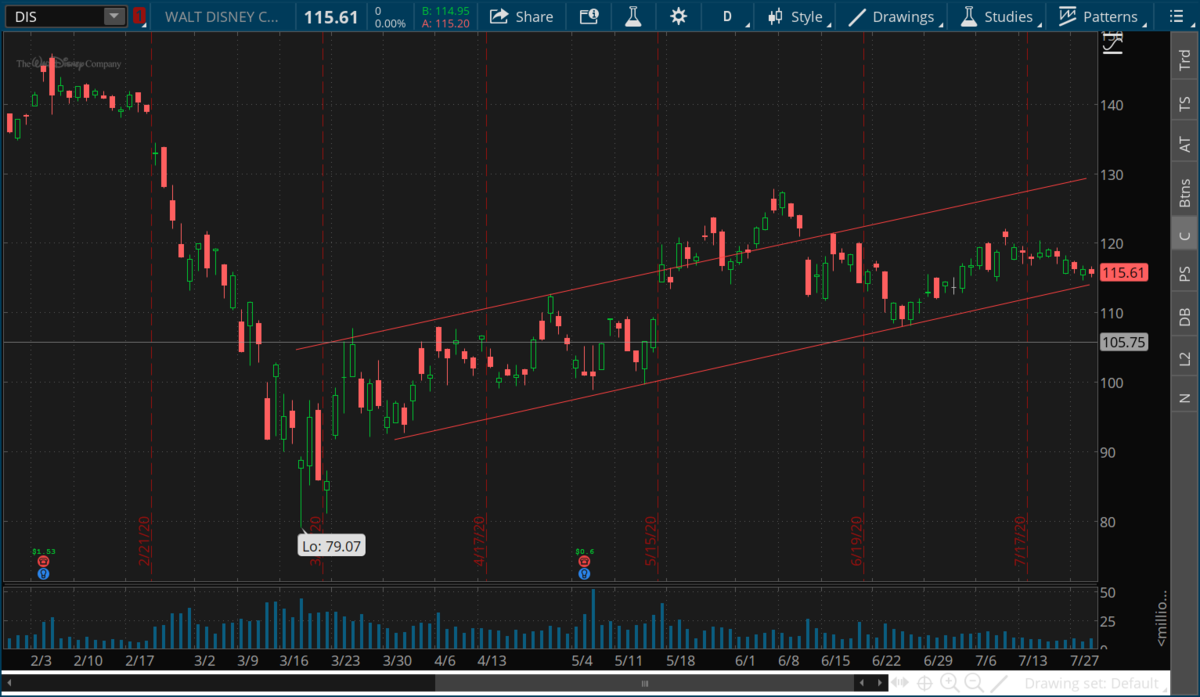
Task: Click the crosshair pan tool icon
Action: (925, 683)
